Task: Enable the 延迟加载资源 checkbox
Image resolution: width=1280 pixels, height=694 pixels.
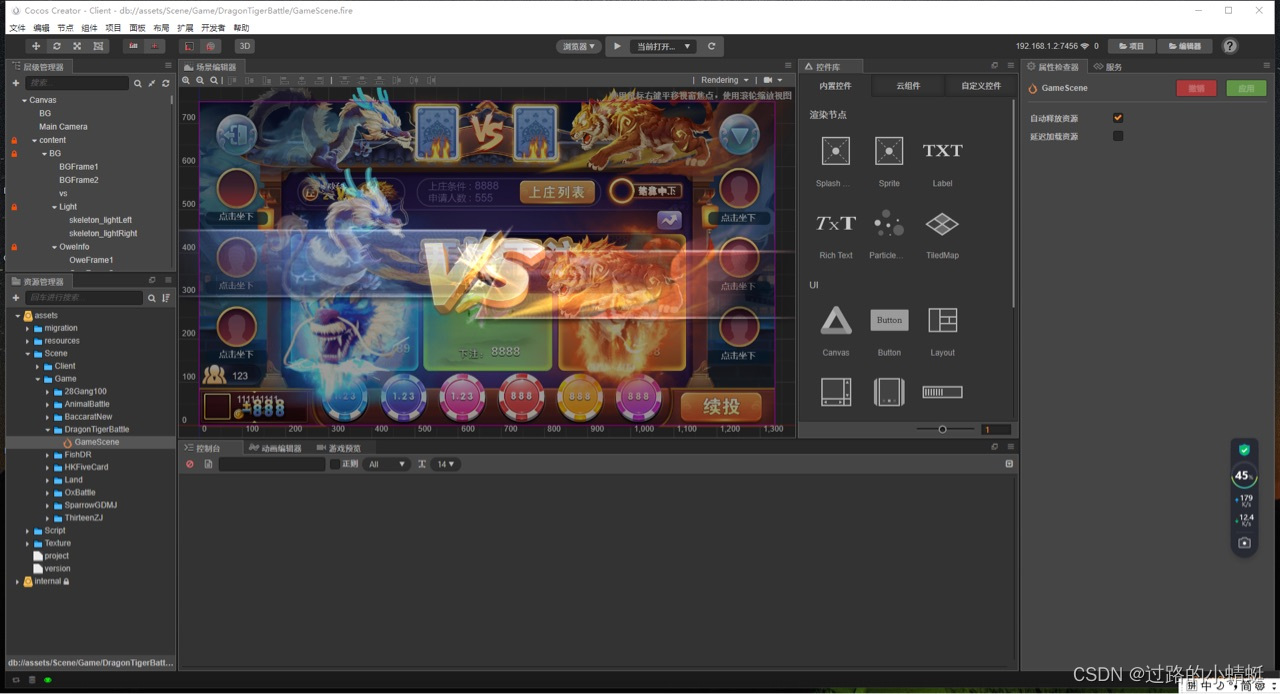Action: pos(1118,136)
